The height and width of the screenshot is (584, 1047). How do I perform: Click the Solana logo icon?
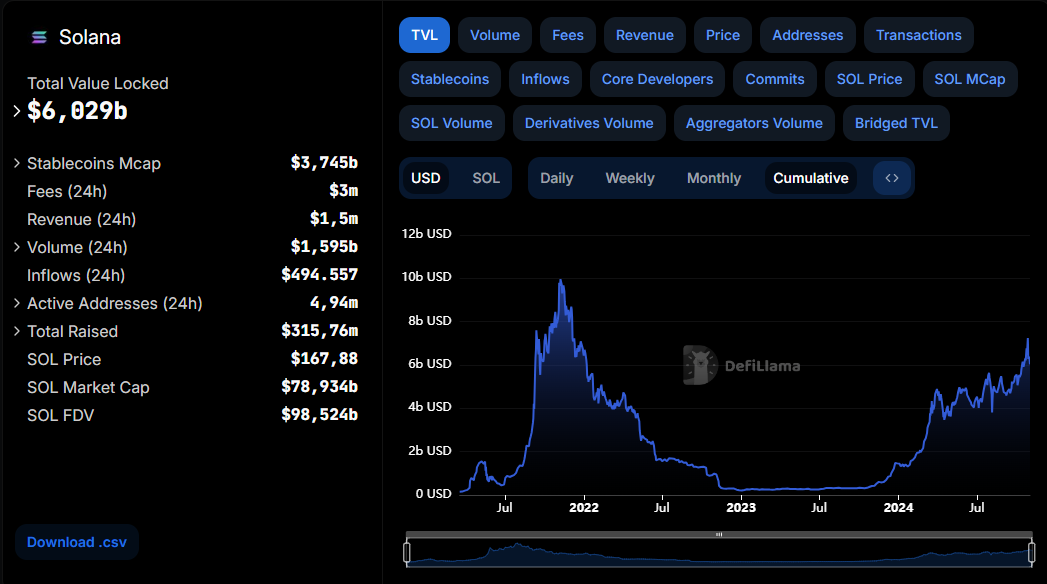point(39,37)
